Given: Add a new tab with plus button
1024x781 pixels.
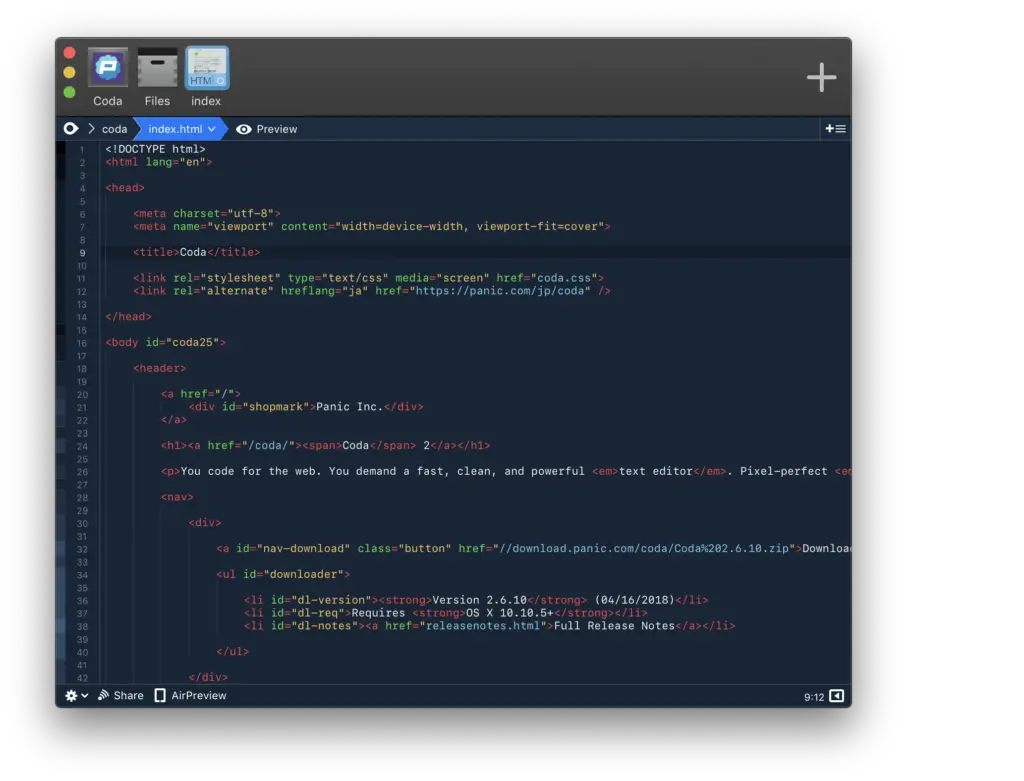Looking at the screenshot, I should click(x=821, y=77).
